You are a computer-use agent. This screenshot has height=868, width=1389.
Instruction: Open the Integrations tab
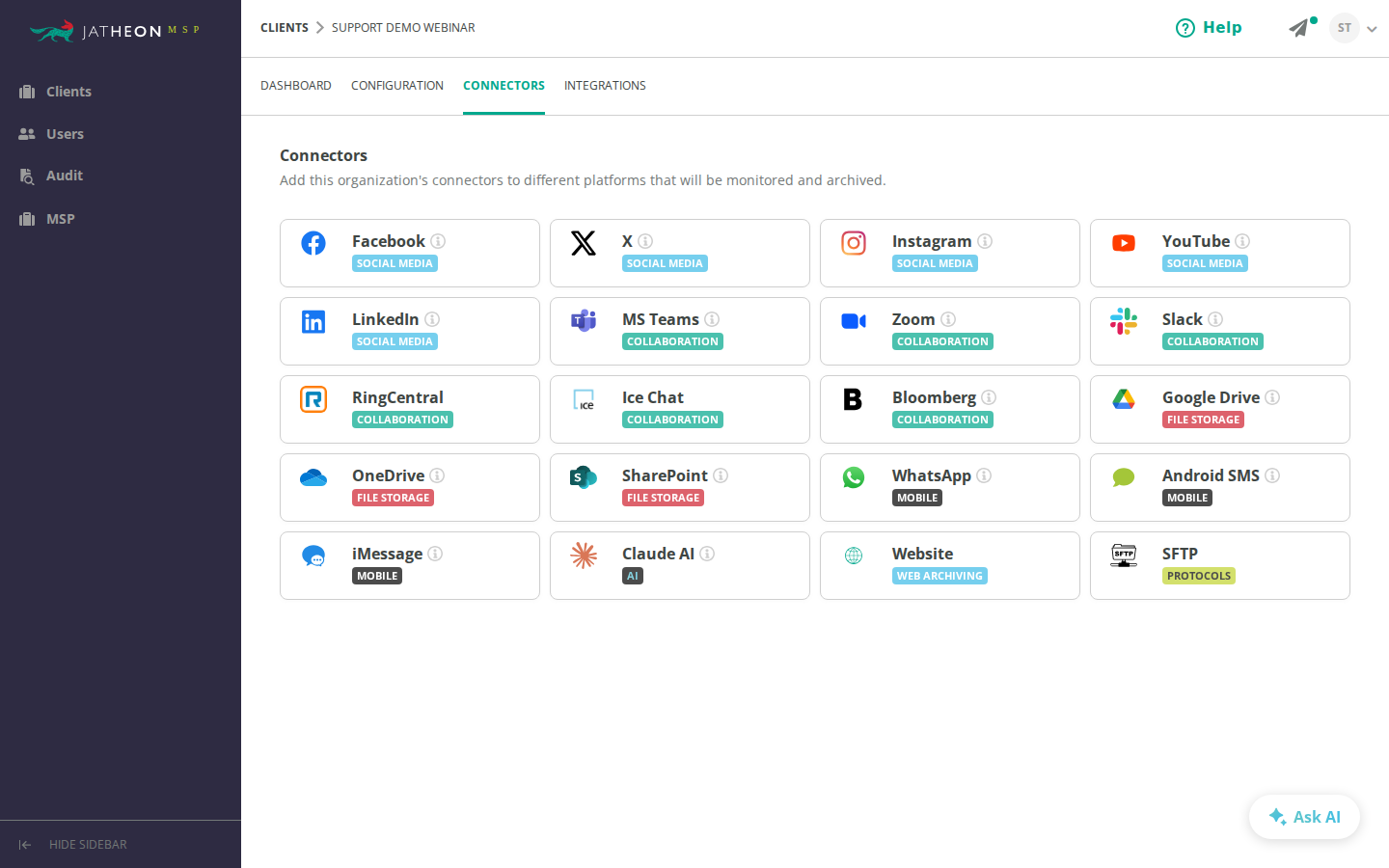point(605,86)
